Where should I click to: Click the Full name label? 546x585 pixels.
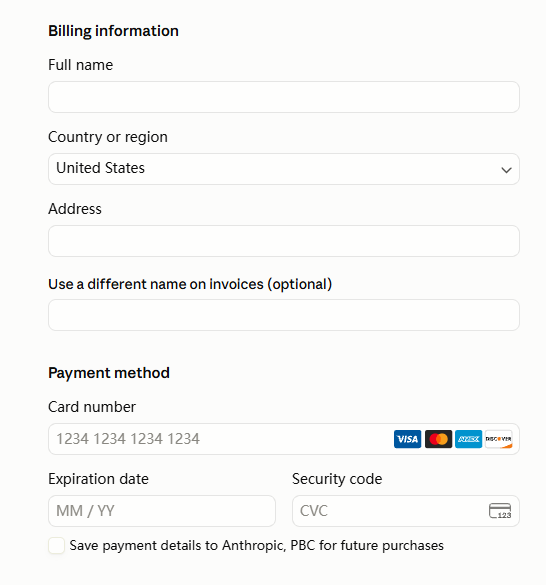point(81,65)
